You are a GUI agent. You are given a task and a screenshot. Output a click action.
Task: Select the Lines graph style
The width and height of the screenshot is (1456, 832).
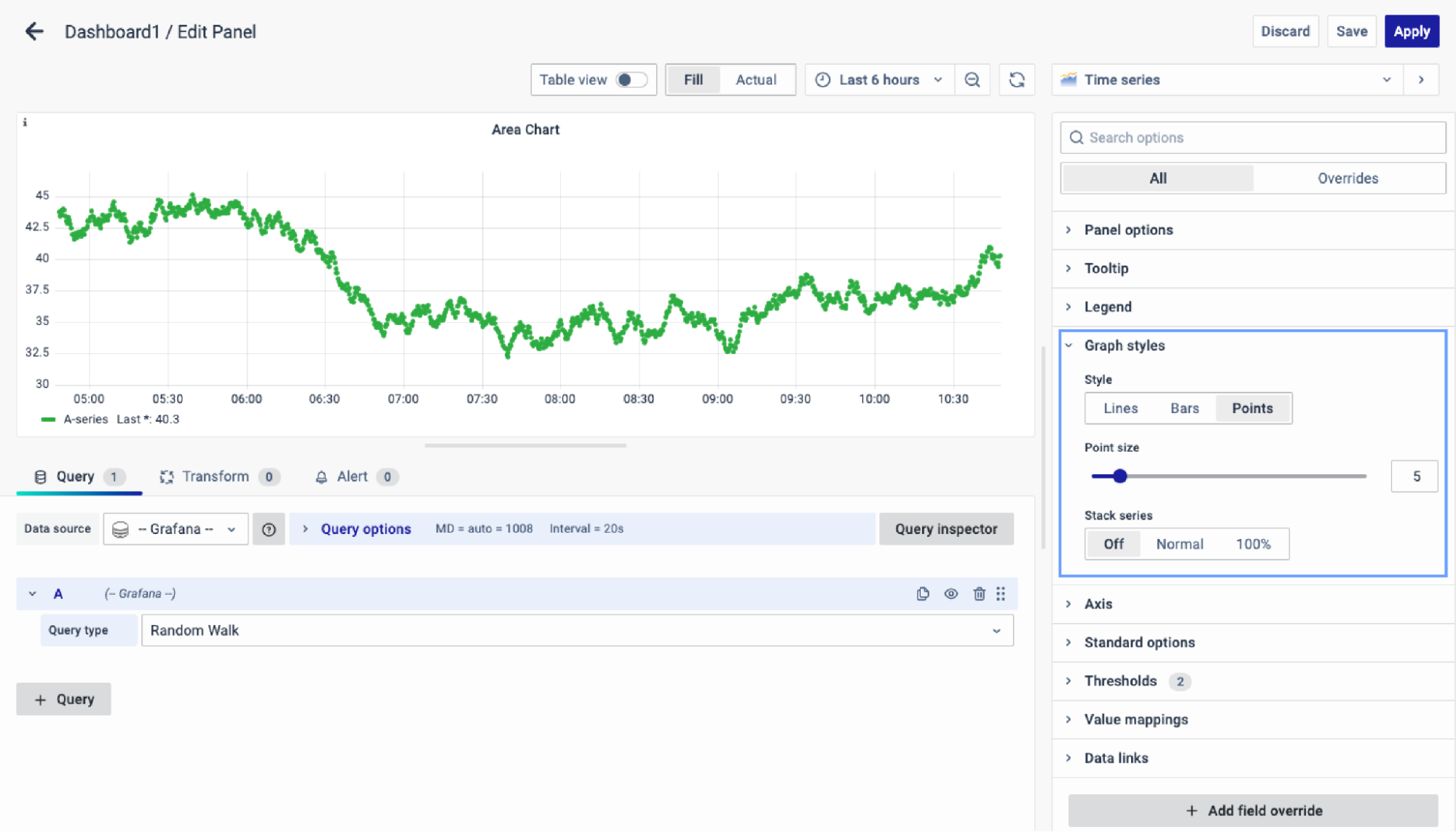[x=1120, y=408]
